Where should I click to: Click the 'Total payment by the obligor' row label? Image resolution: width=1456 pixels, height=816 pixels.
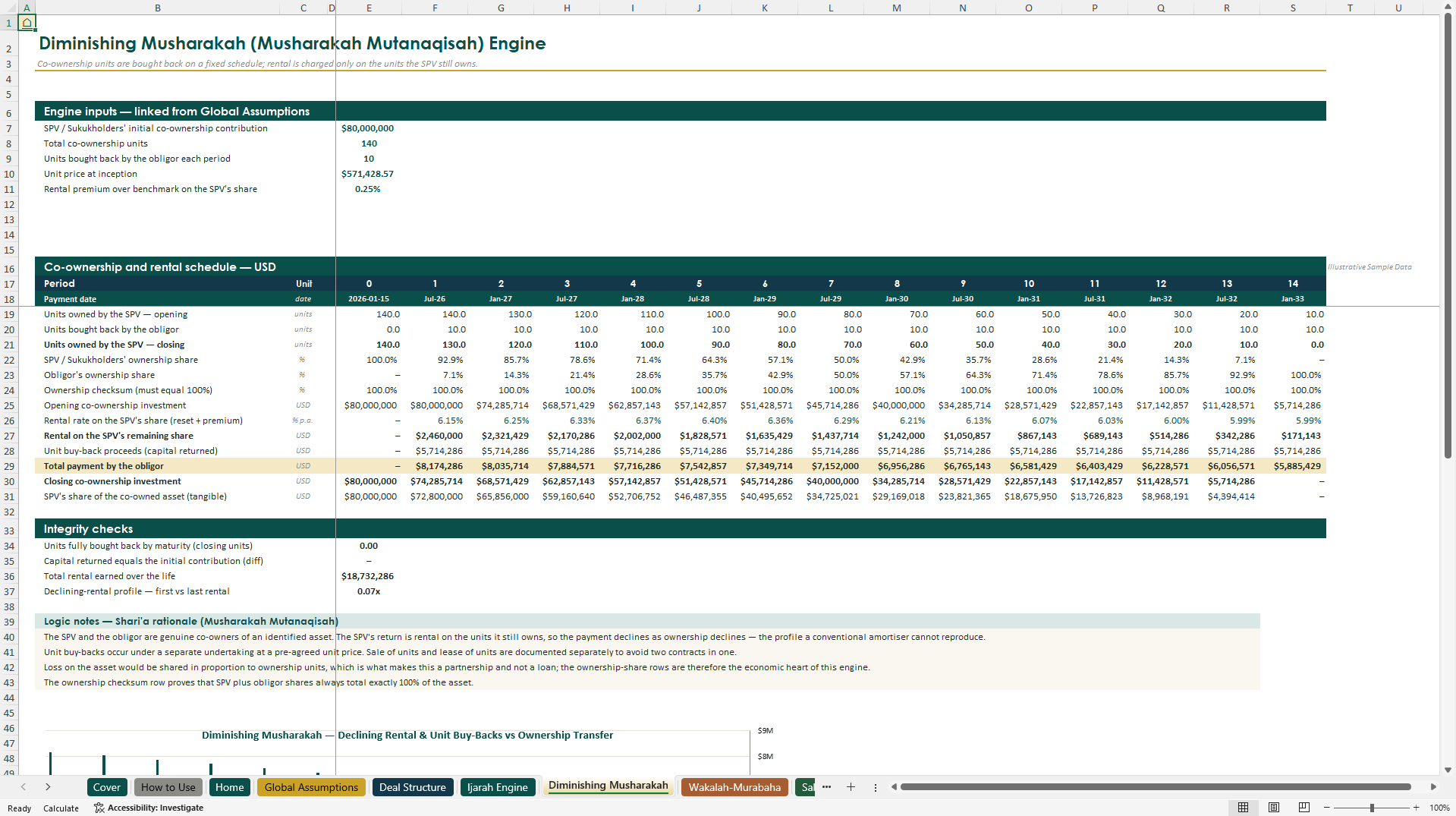[x=104, y=466]
